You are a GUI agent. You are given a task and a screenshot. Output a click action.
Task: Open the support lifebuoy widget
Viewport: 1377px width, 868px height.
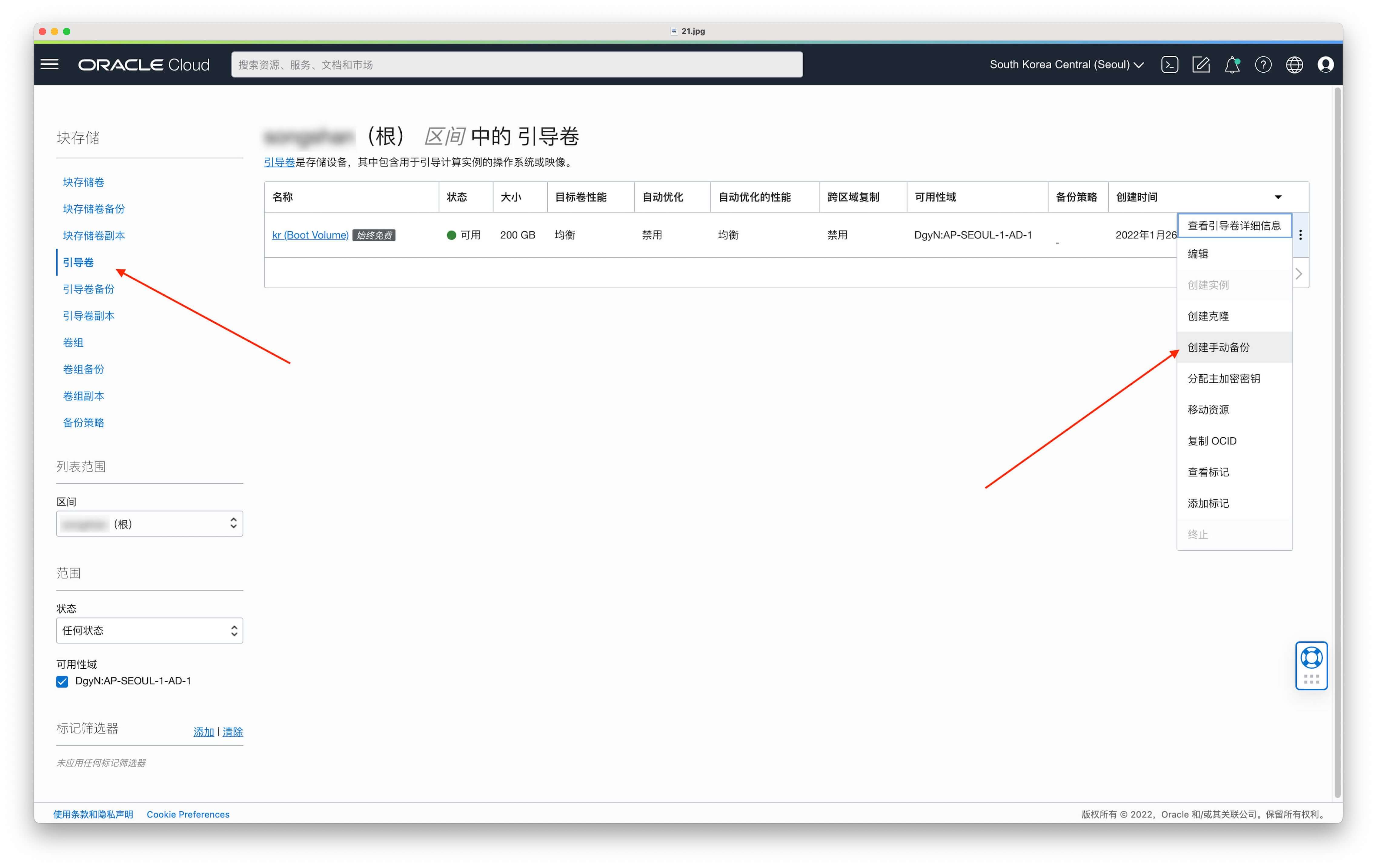[1311, 665]
